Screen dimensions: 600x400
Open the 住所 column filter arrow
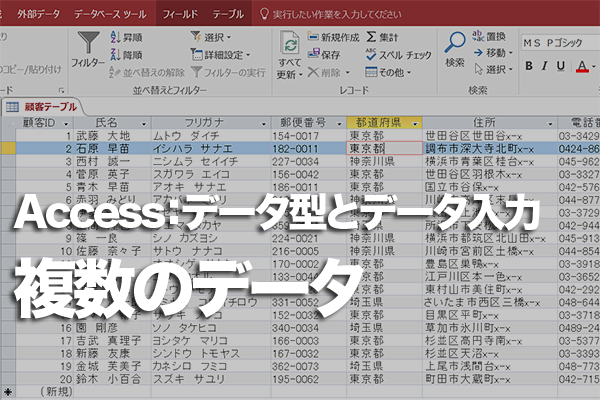550,124
